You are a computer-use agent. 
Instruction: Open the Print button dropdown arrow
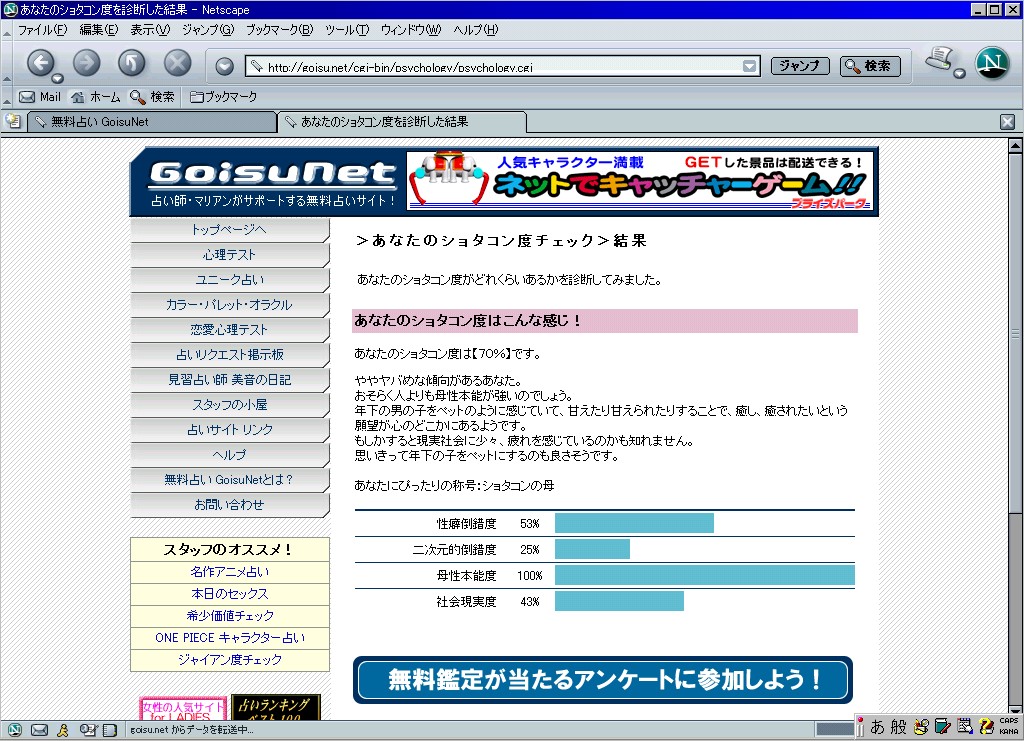point(959,74)
